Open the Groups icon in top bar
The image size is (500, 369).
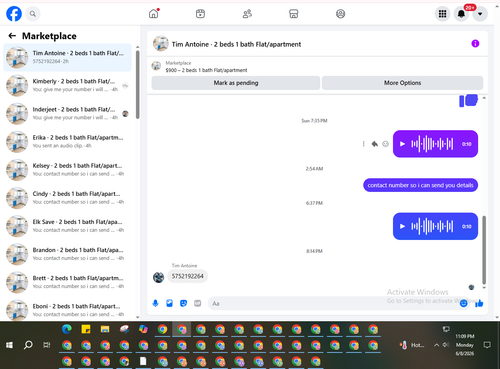pos(340,14)
